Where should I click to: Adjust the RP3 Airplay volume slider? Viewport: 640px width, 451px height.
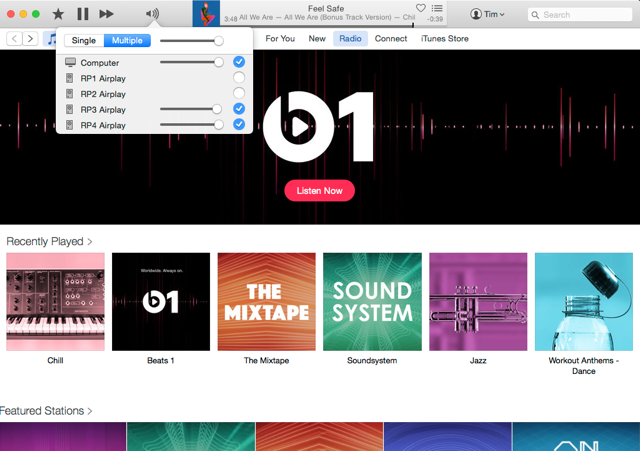pyautogui.click(x=191, y=109)
